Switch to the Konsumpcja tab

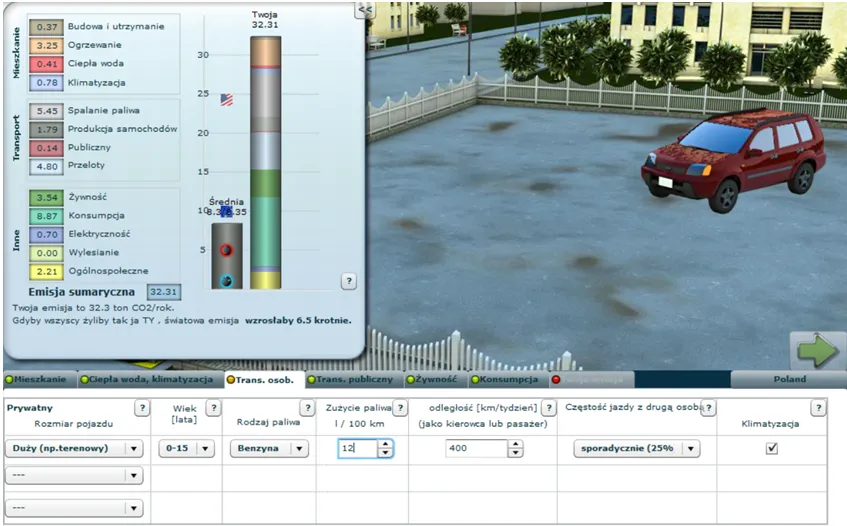click(x=508, y=379)
